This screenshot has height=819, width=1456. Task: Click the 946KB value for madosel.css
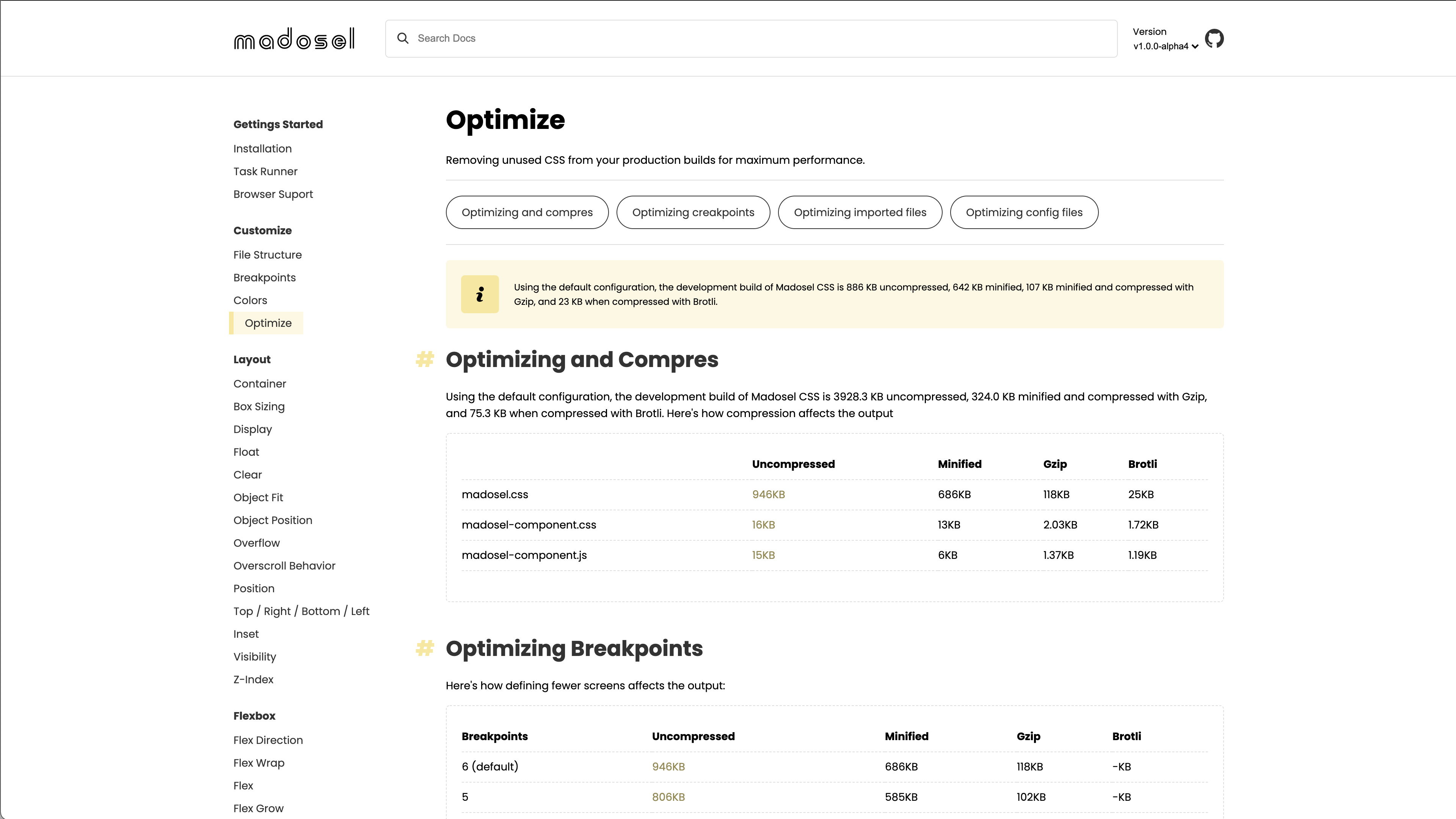pos(768,494)
